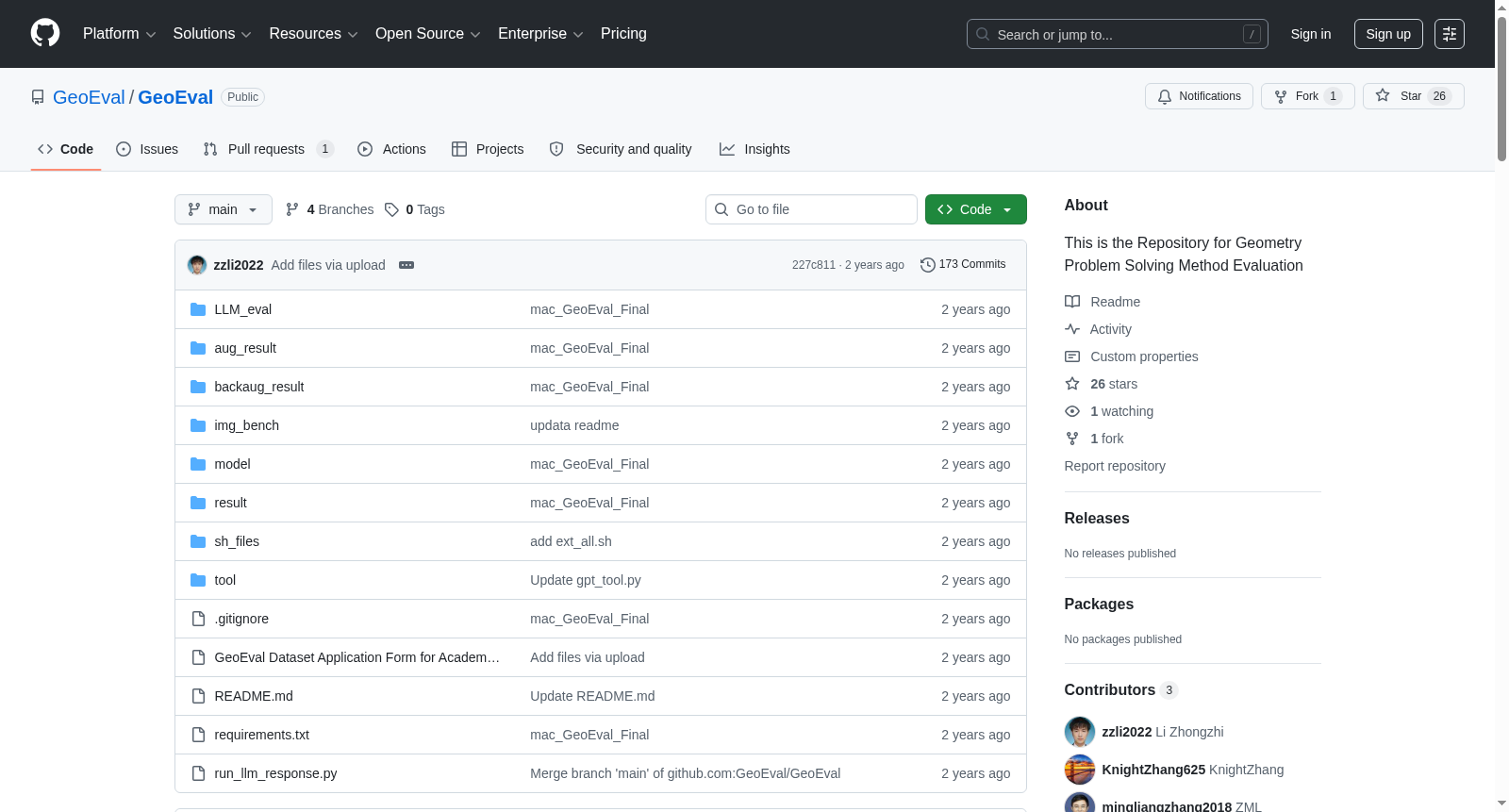Click the Custom properties icon
Screen dimensions: 1509x812
click(x=1072, y=356)
